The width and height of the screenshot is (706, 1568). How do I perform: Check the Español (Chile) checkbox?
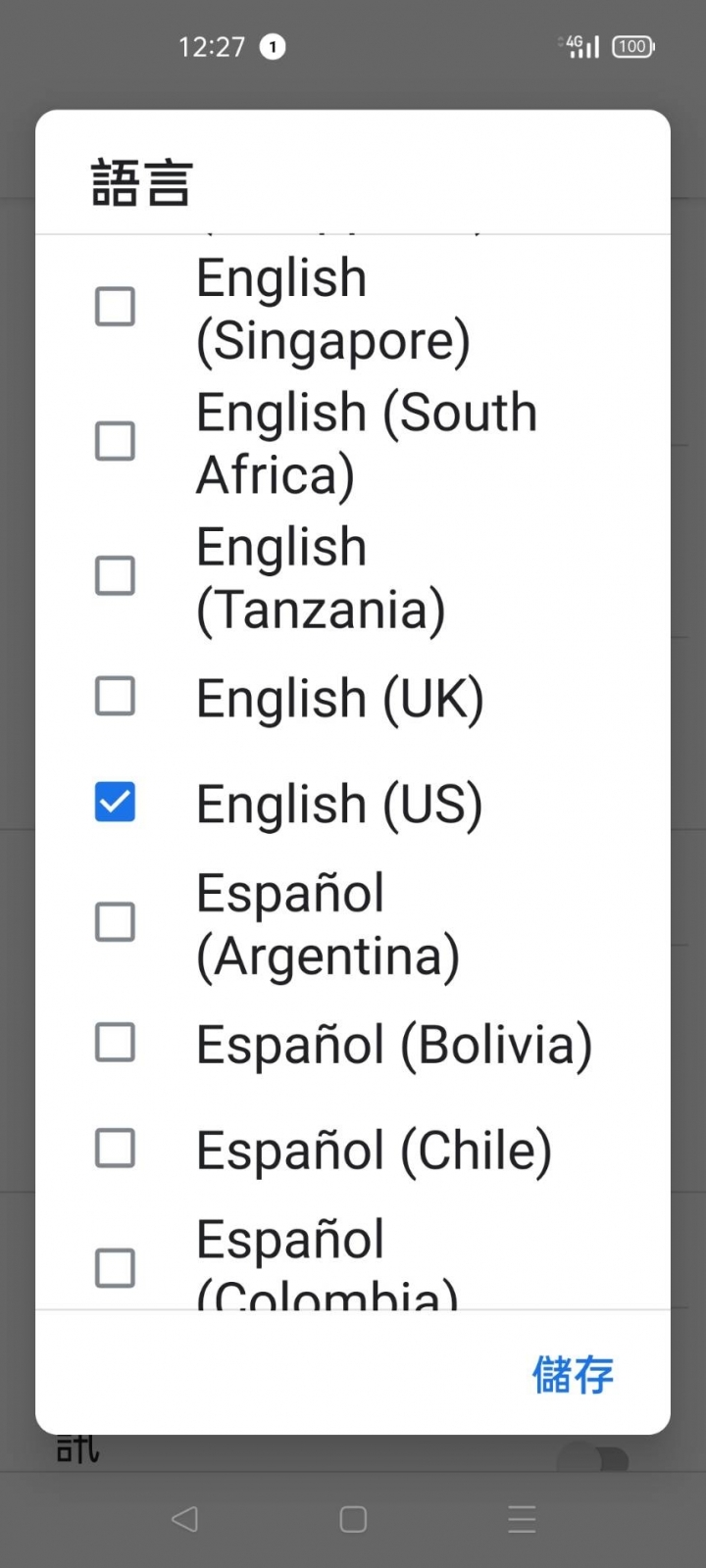(x=115, y=1148)
